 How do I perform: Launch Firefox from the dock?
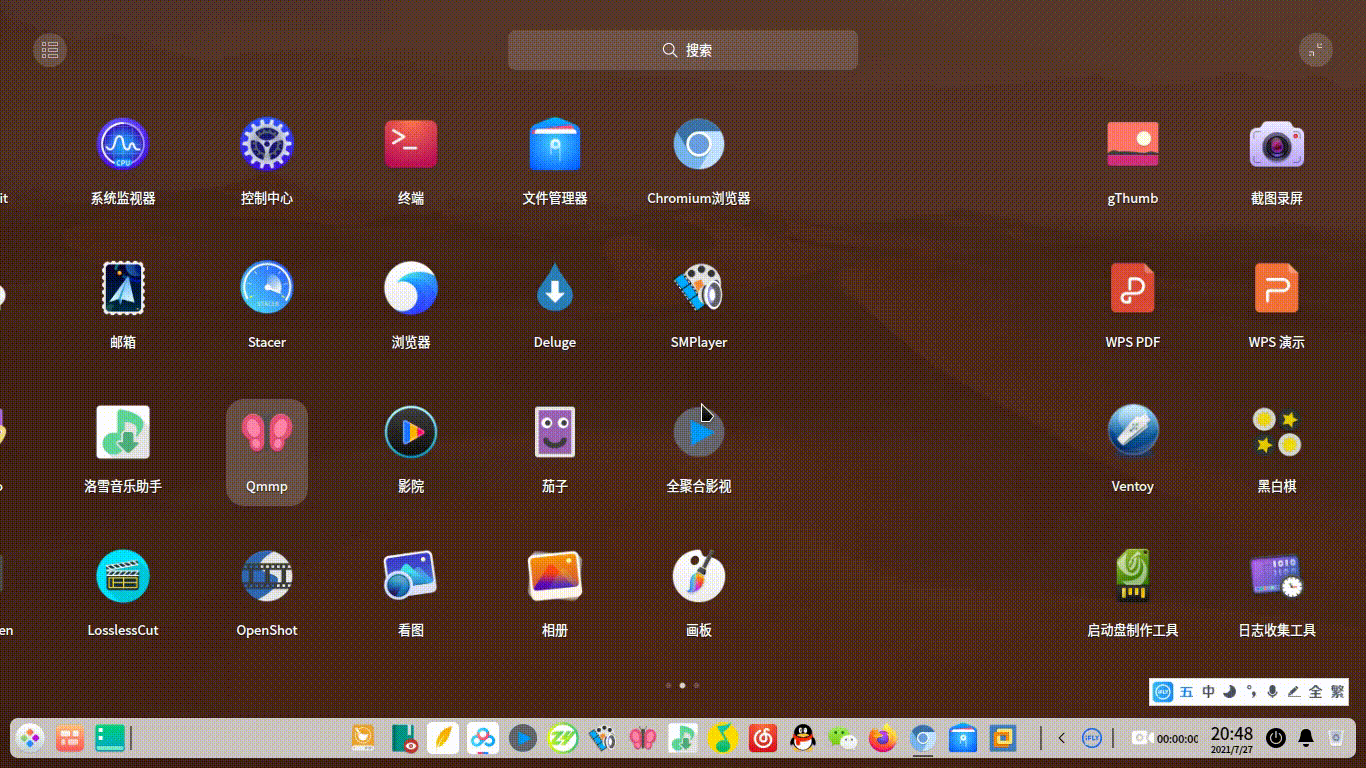click(883, 739)
